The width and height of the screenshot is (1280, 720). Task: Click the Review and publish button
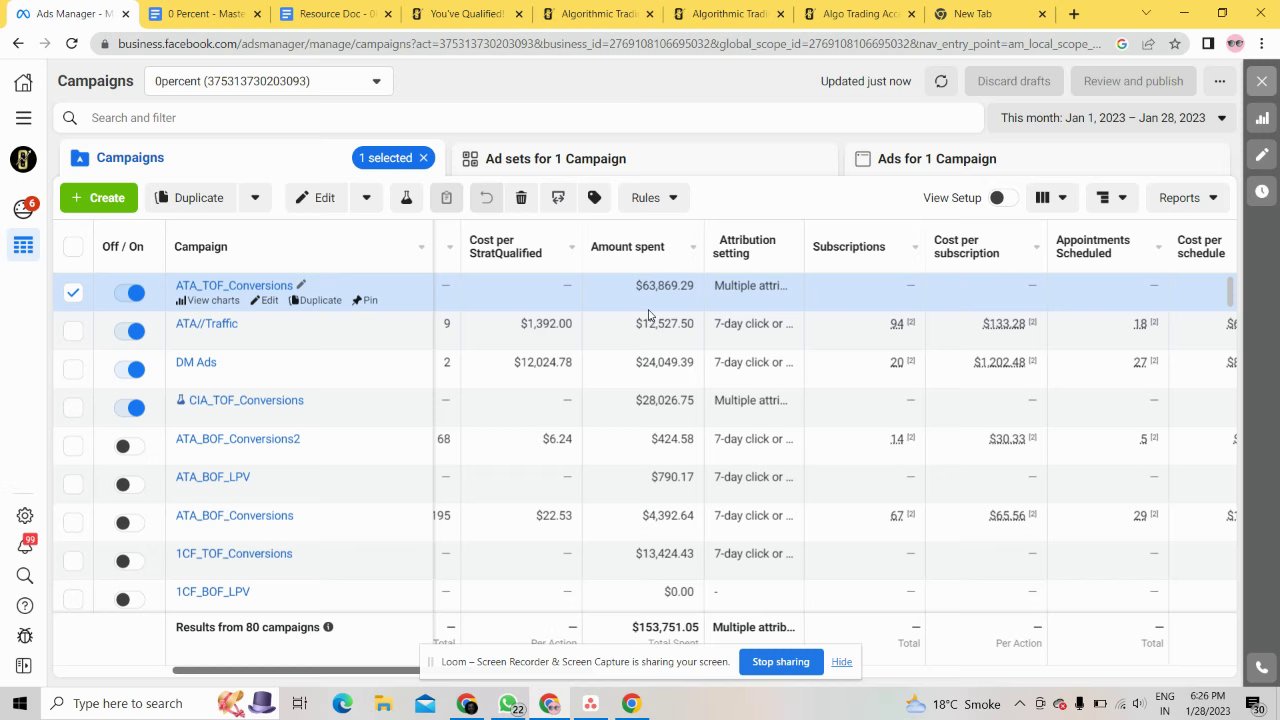pos(1133,81)
